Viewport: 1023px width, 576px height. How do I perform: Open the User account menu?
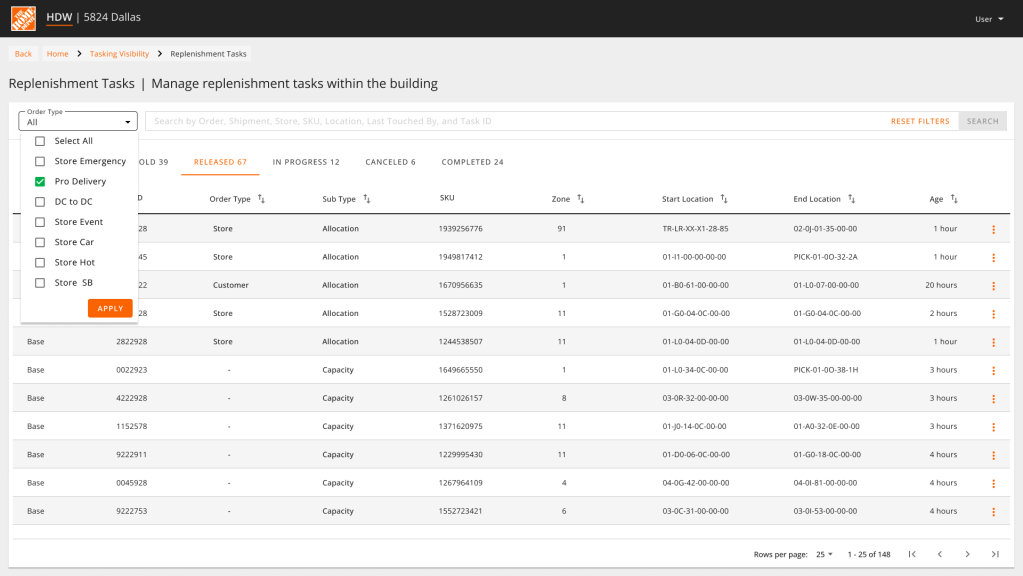click(x=989, y=19)
